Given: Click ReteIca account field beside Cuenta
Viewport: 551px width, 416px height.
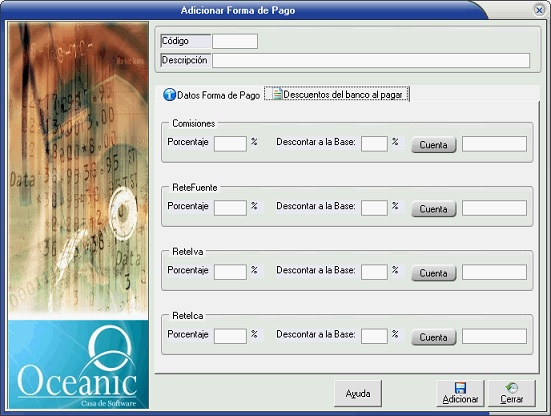Looking at the screenshot, I should [x=494, y=336].
